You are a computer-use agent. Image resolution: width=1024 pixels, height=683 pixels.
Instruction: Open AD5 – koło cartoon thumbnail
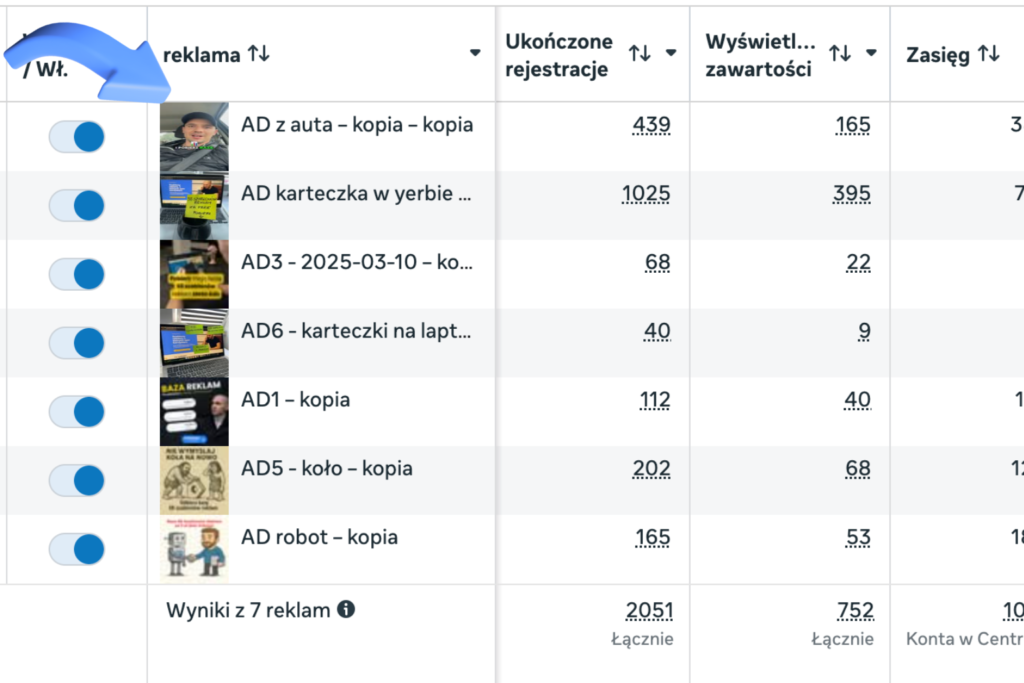coord(195,481)
